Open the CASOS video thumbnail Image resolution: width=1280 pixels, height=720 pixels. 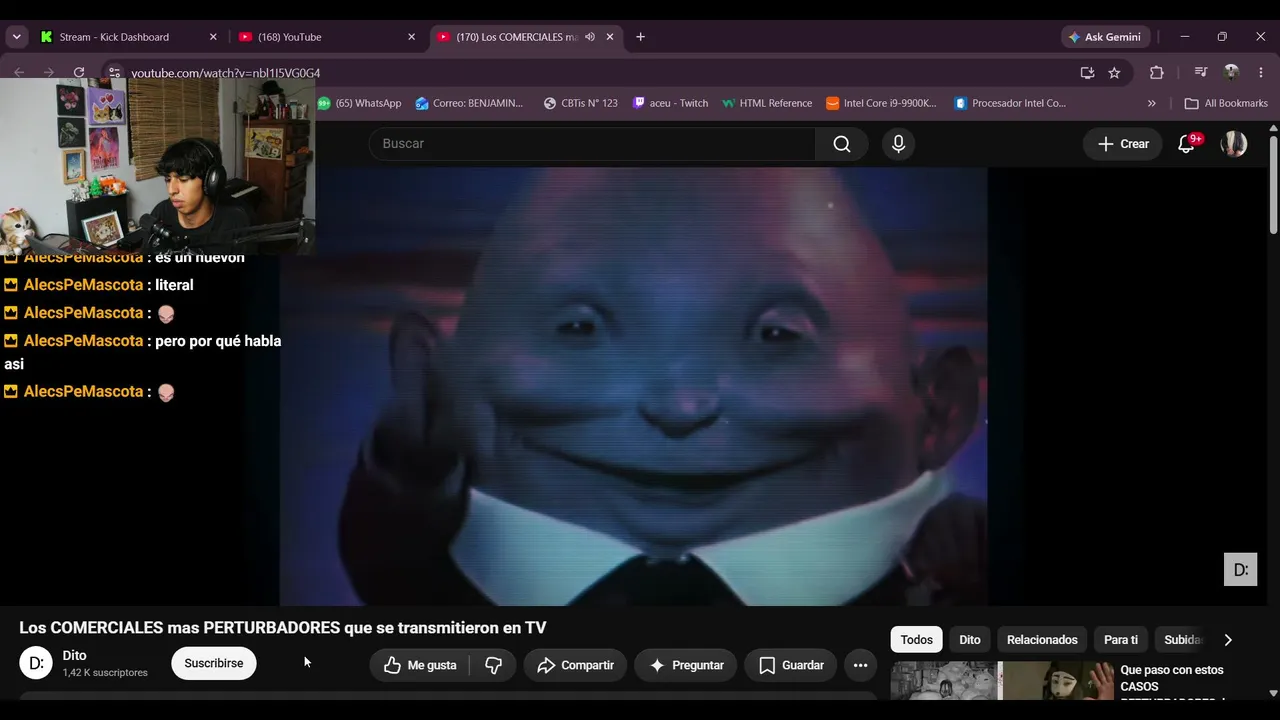click(x=1002, y=681)
